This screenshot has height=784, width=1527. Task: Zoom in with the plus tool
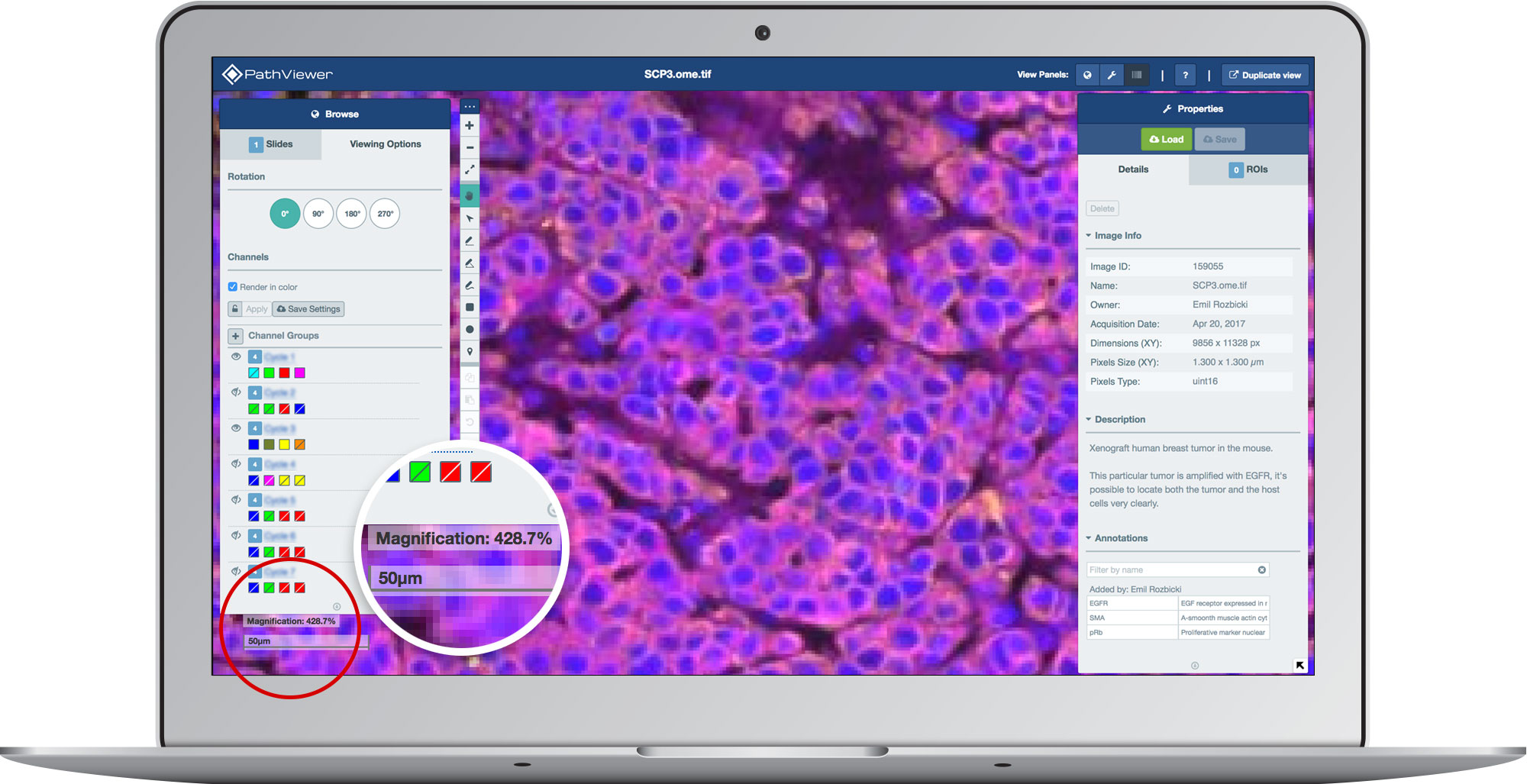(470, 125)
